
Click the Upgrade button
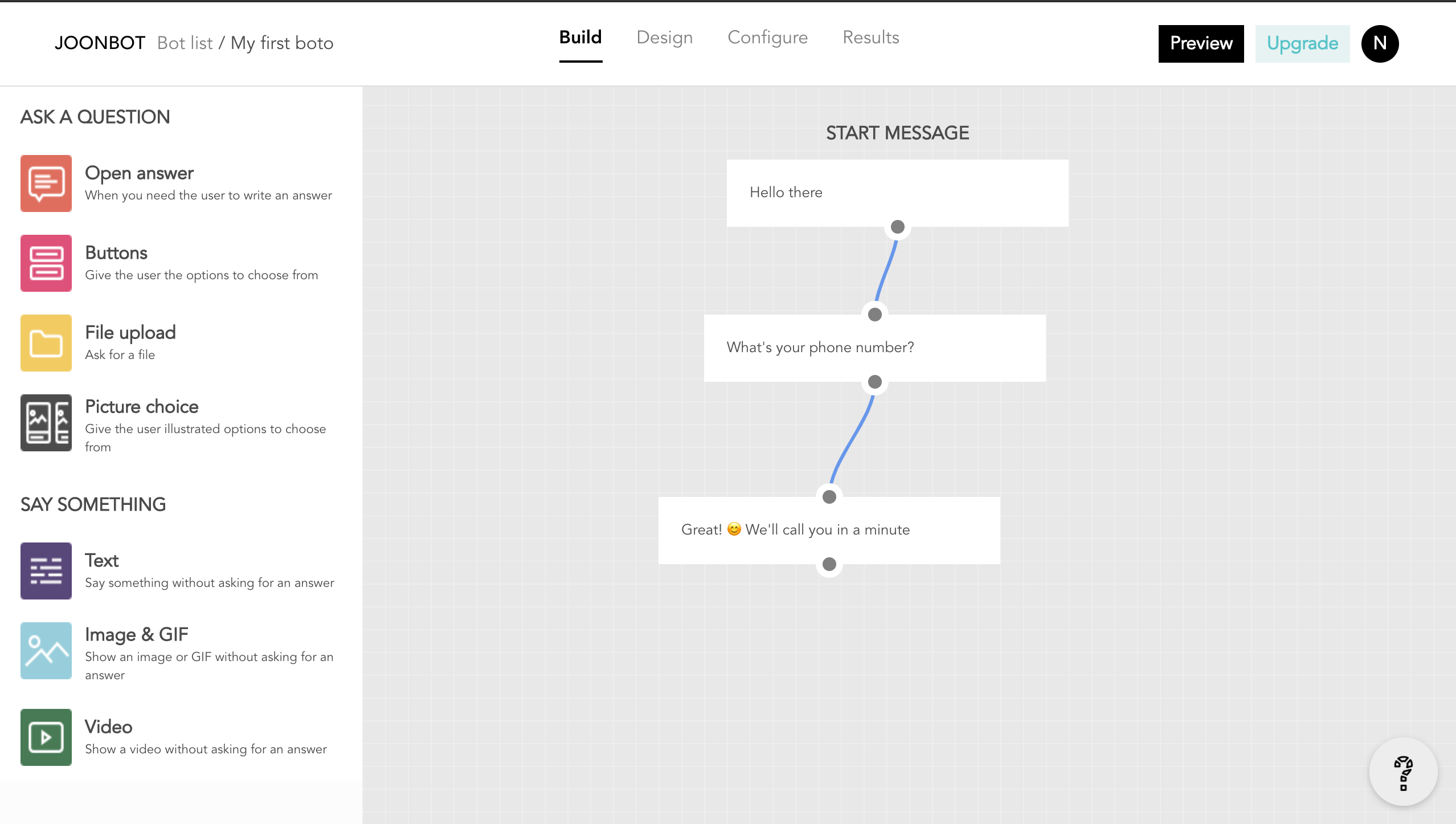1302,43
